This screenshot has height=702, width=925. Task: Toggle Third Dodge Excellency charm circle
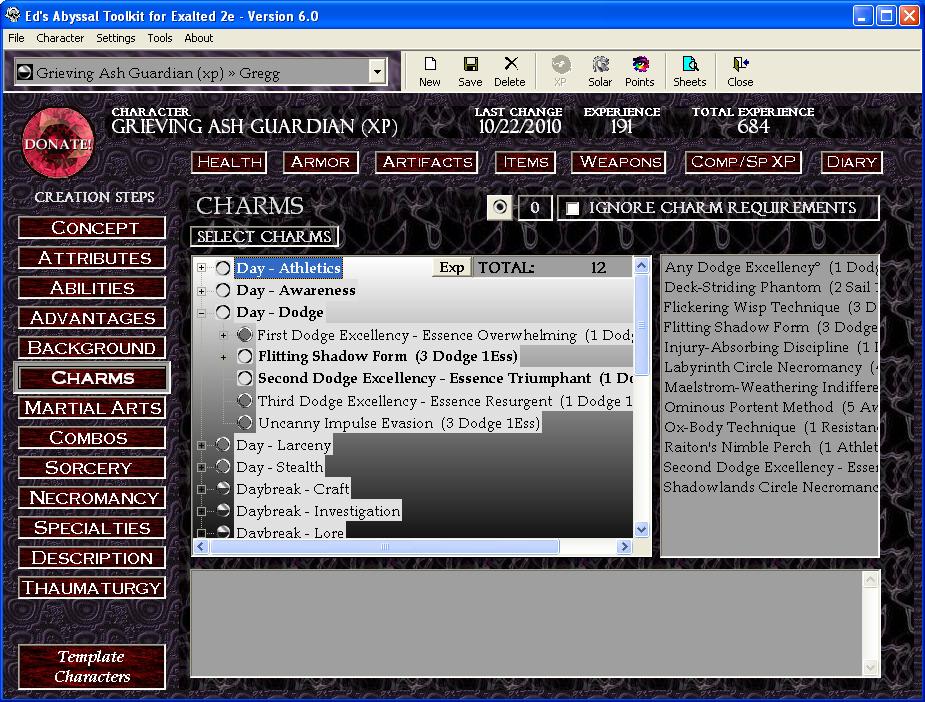(x=245, y=401)
